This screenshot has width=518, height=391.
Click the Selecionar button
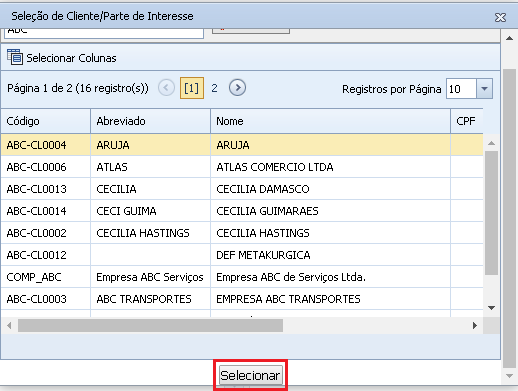[251, 375]
